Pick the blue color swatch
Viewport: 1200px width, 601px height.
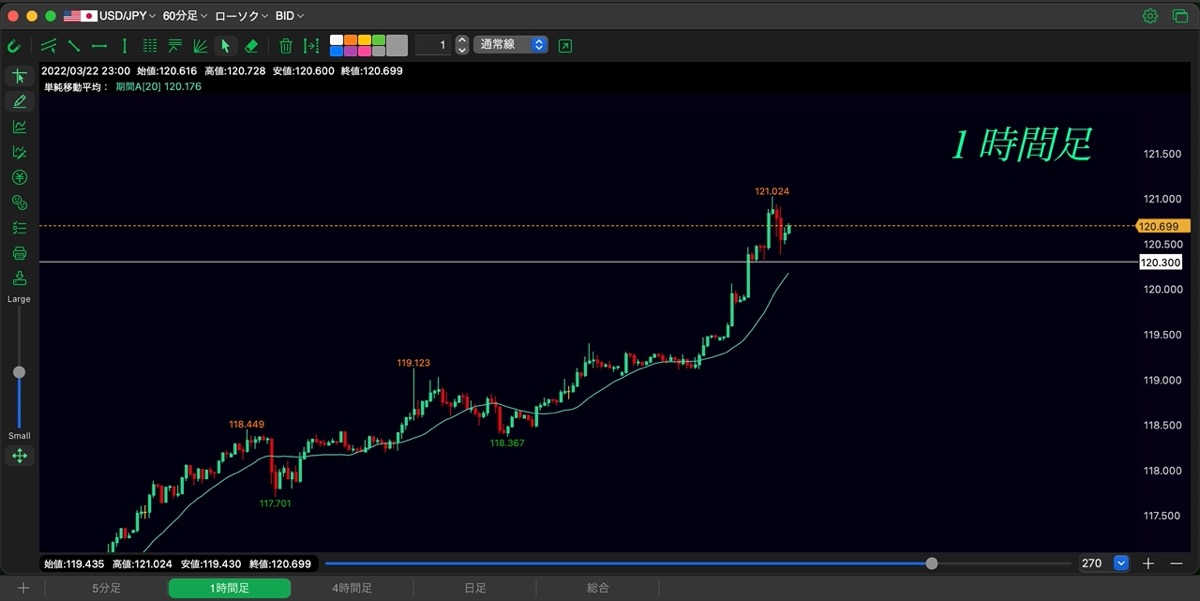pos(337,51)
